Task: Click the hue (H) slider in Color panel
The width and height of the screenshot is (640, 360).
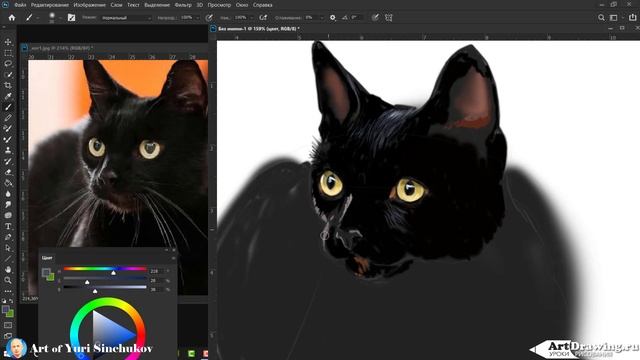Action: pyautogui.click(x=105, y=269)
